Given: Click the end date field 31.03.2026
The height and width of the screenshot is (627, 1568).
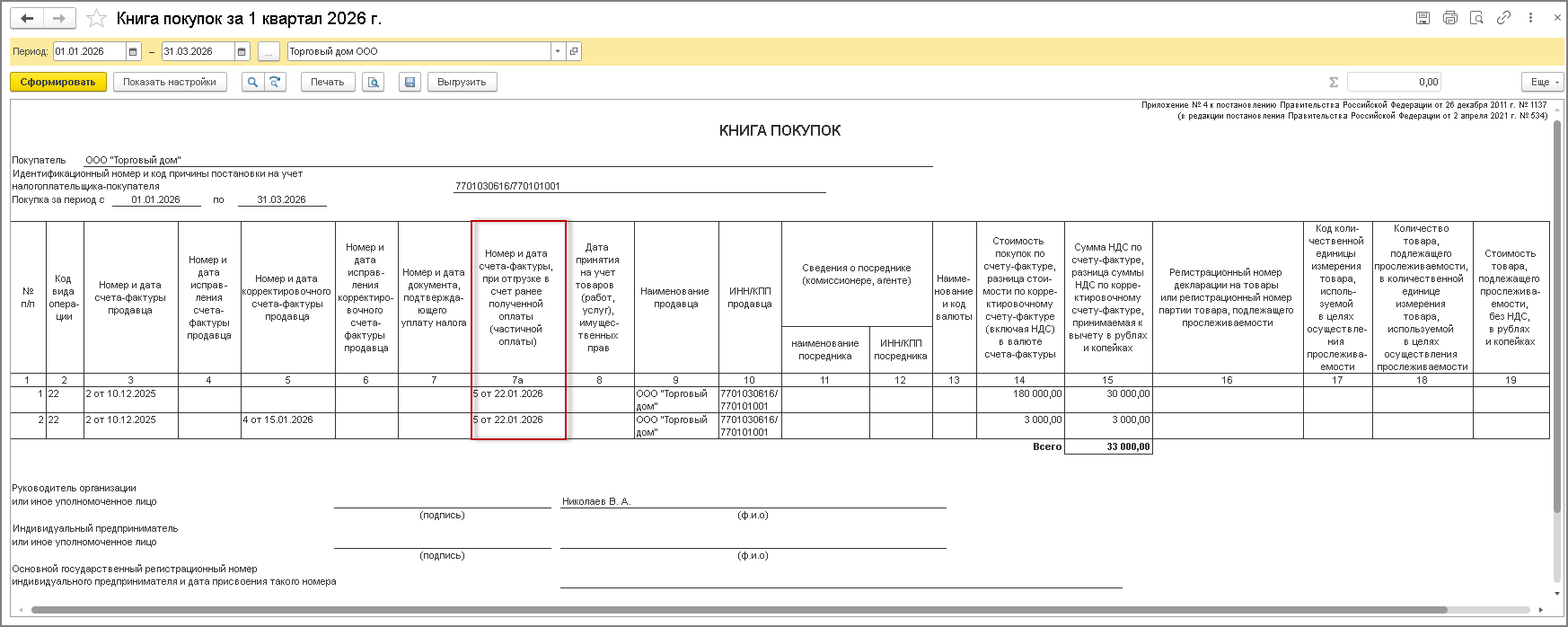Looking at the screenshot, I should tap(198, 51).
